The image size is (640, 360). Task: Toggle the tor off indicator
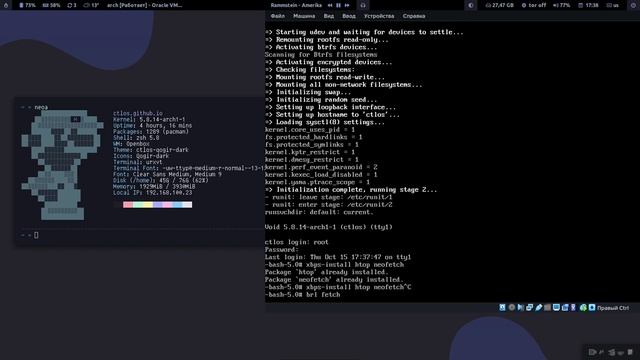pos(533,5)
